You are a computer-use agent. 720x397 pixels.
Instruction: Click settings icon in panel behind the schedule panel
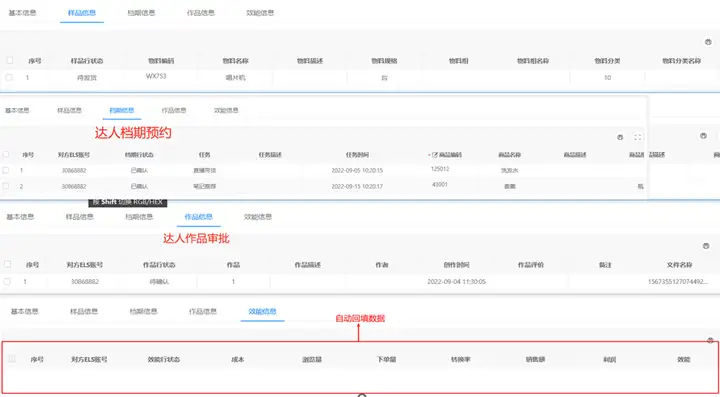[x=703, y=135]
